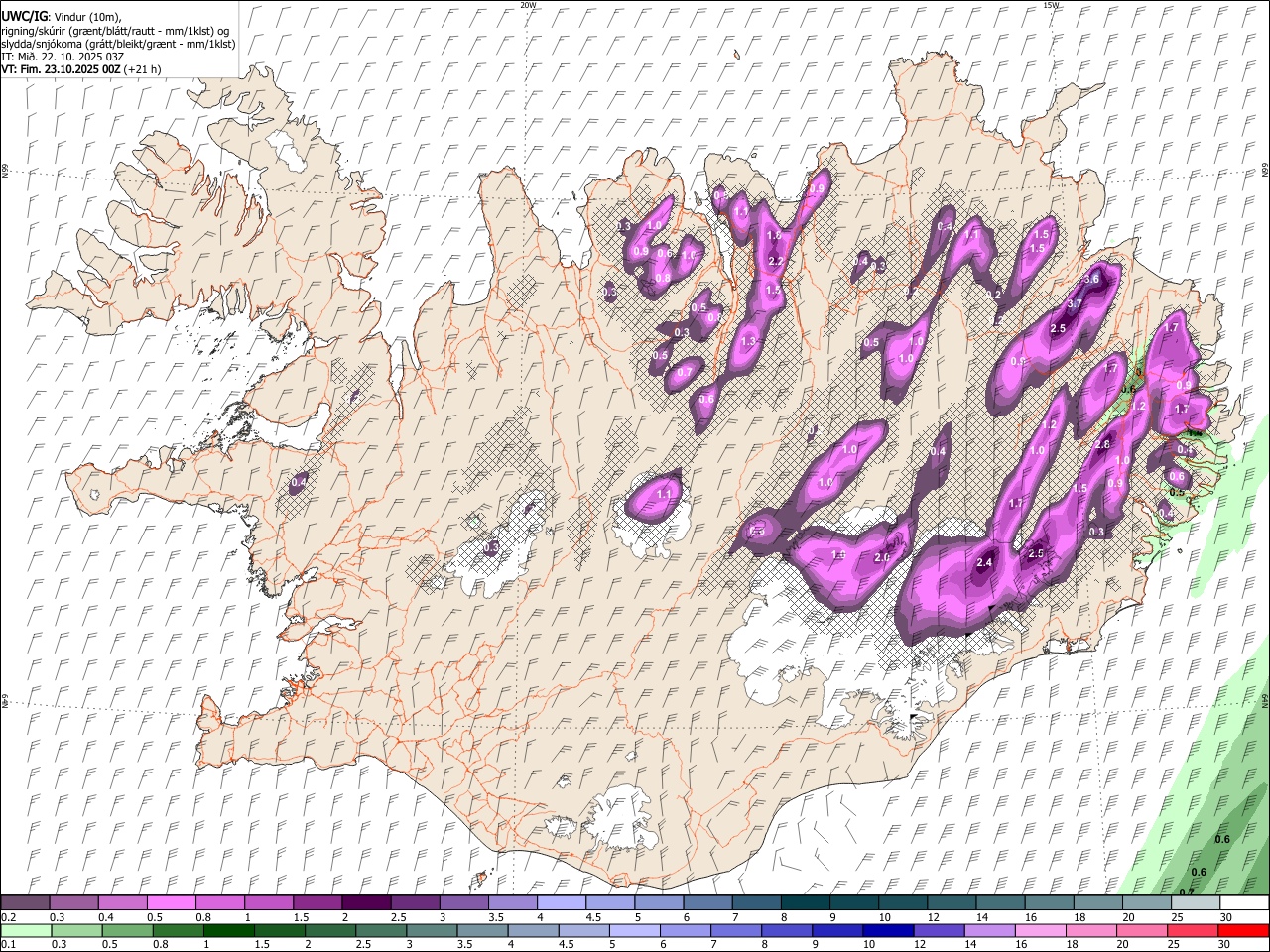Screen dimensions: 1270x952
Task: Pick lower legend swatch between 16 and 18
Action: [1039, 930]
